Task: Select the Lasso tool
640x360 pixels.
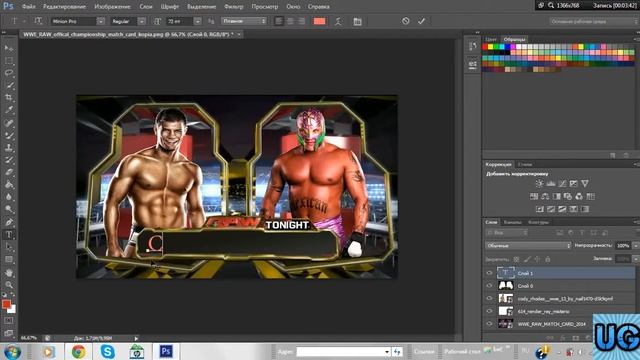Action: 9,73
